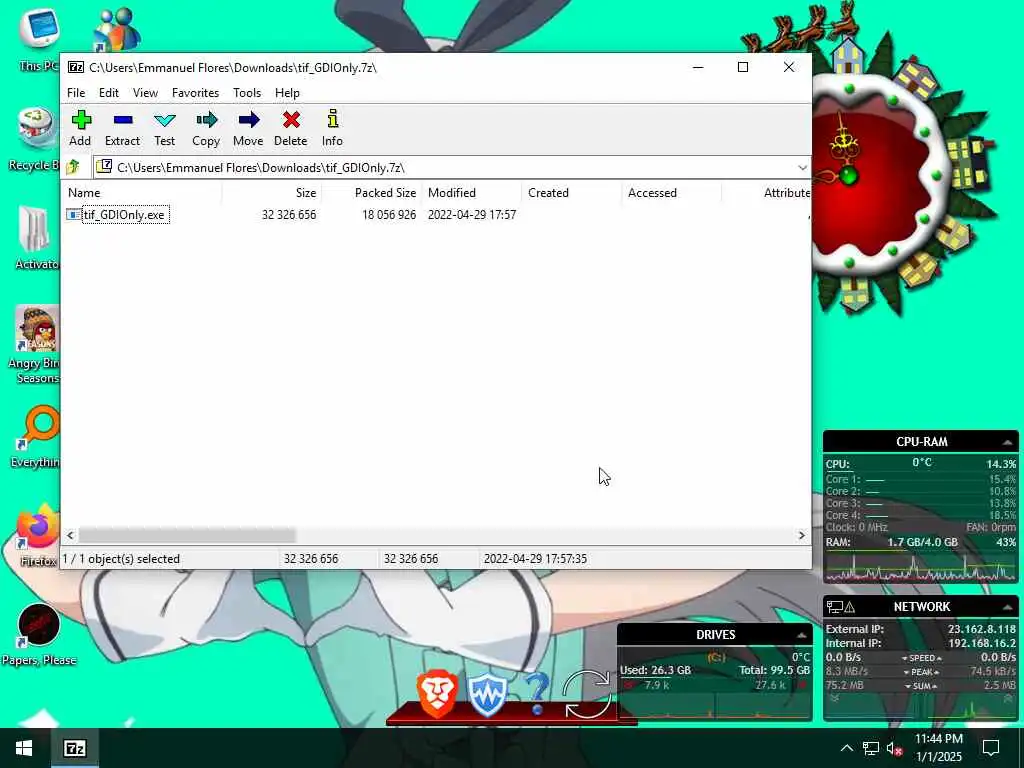Show hidden tray icons chevron
Screen dimensions: 1024x768
point(846,748)
